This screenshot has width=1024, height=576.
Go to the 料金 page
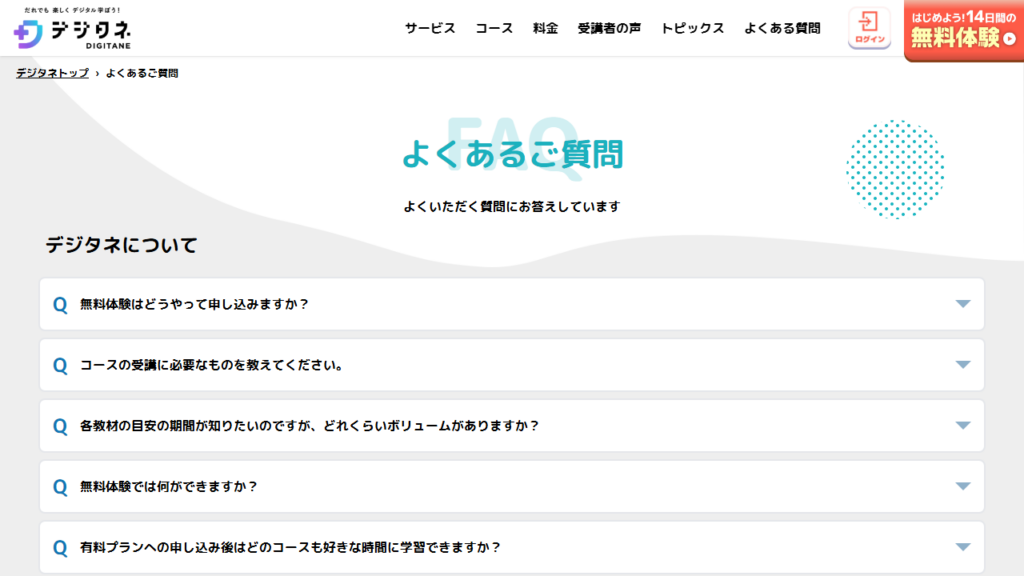(x=545, y=29)
